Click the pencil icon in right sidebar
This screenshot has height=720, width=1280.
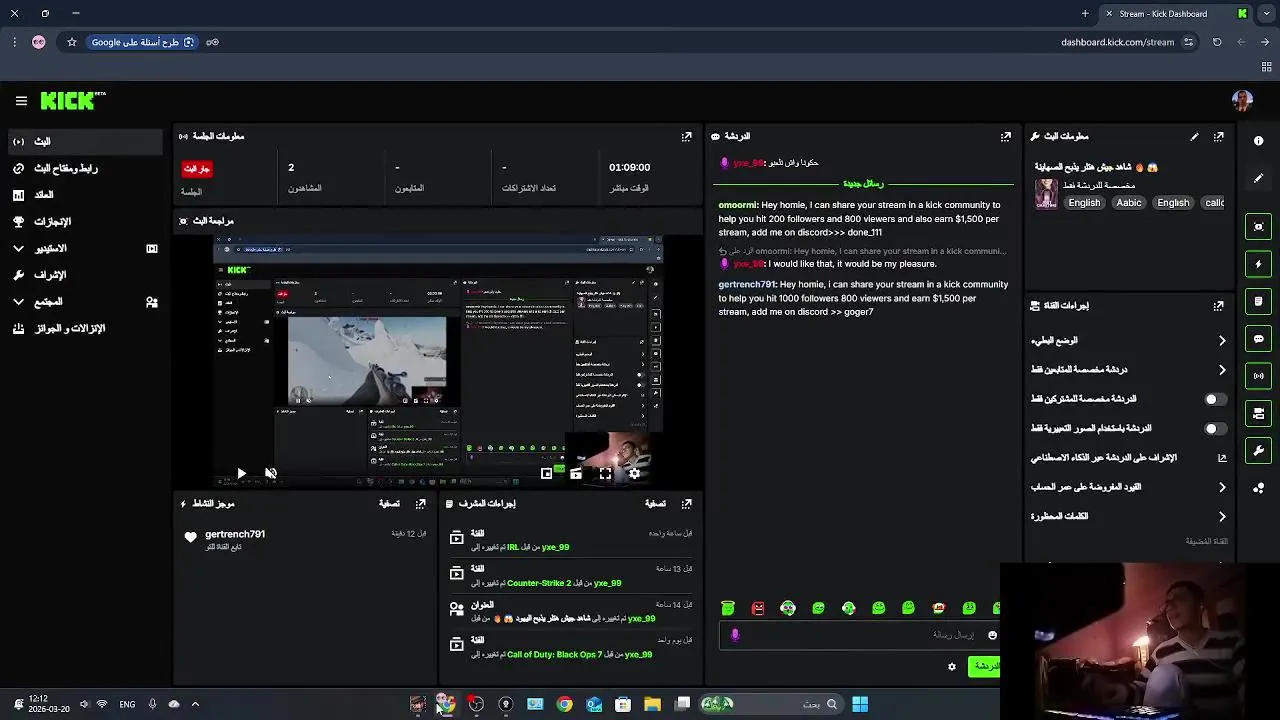tap(1259, 178)
